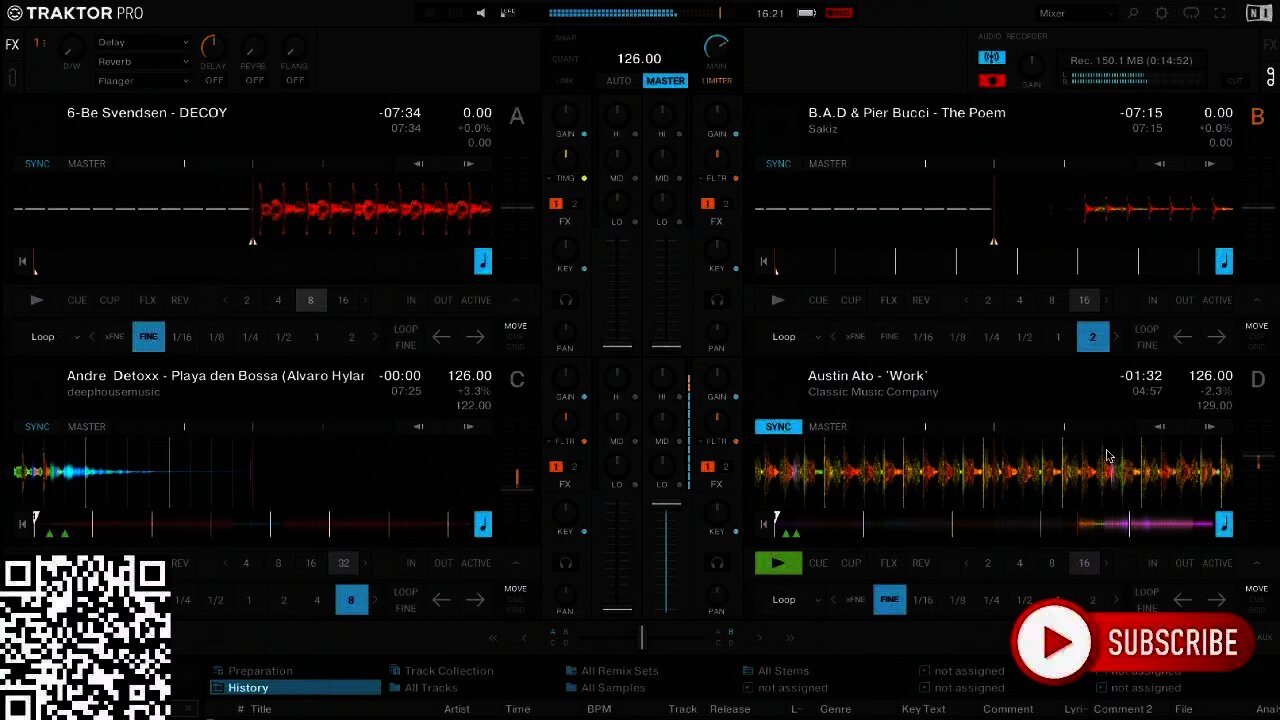Skip to start of track on Deck D
Image resolution: width=1280 pixels, height=720 pixels.
[x=763, y=524]
